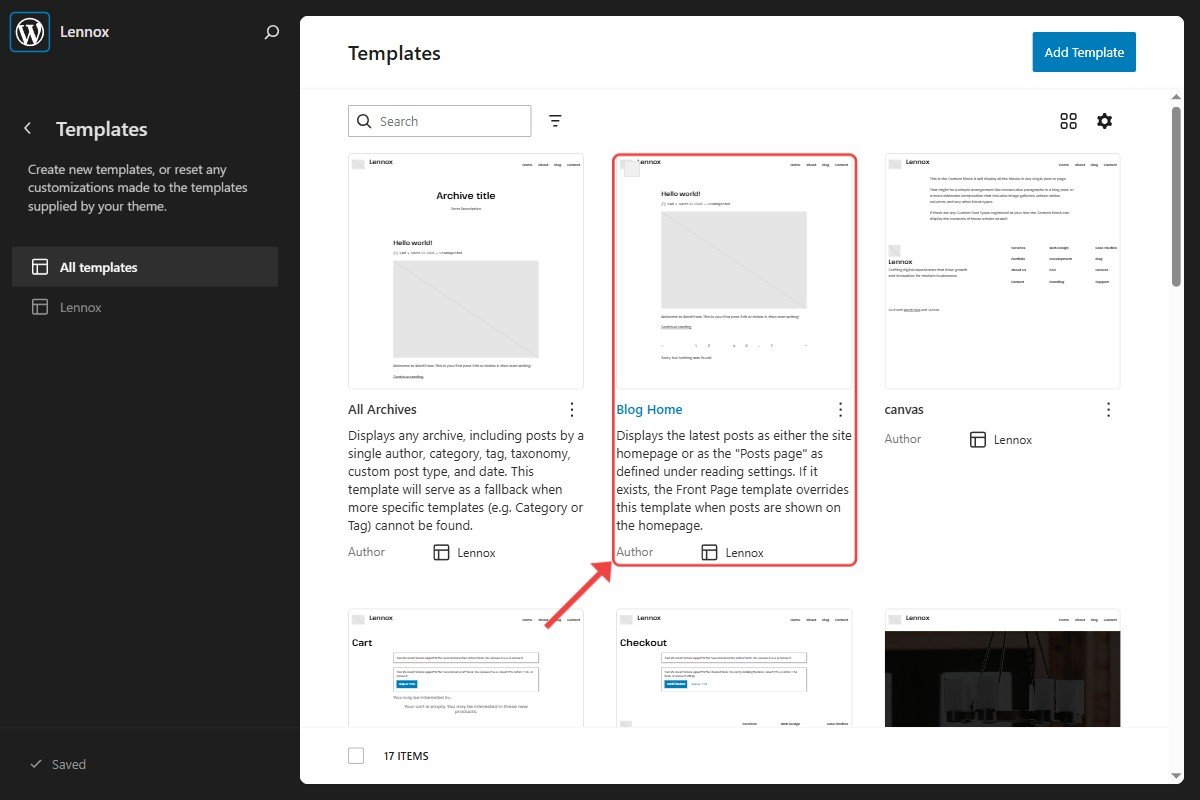Switch layout via the grid view icon
The image size is (1200, 800).
[x=1068, y=121]
